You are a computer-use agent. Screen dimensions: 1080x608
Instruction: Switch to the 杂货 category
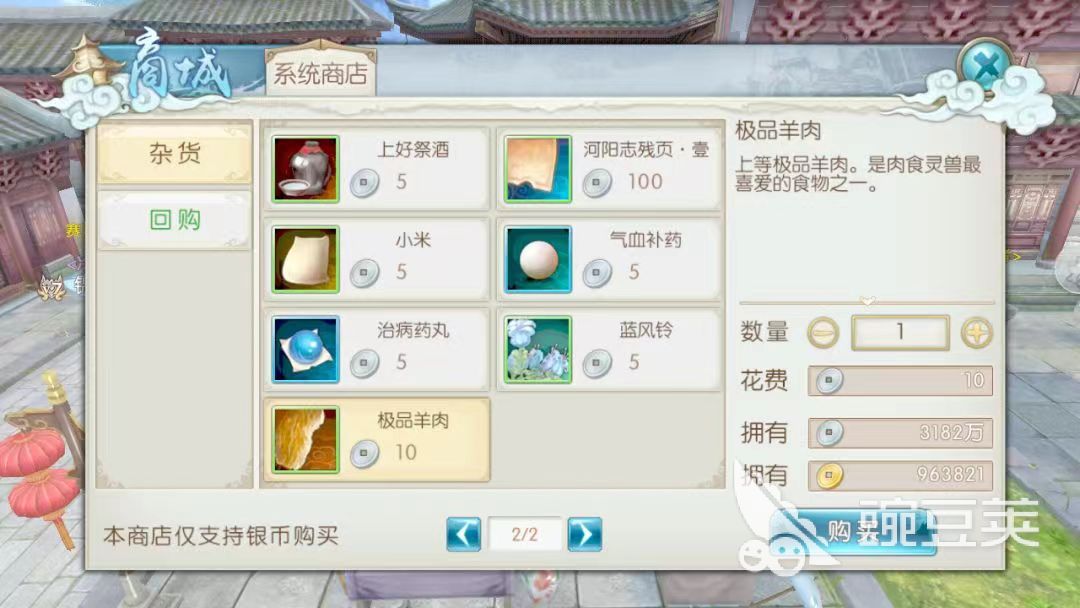coord(175,154)
